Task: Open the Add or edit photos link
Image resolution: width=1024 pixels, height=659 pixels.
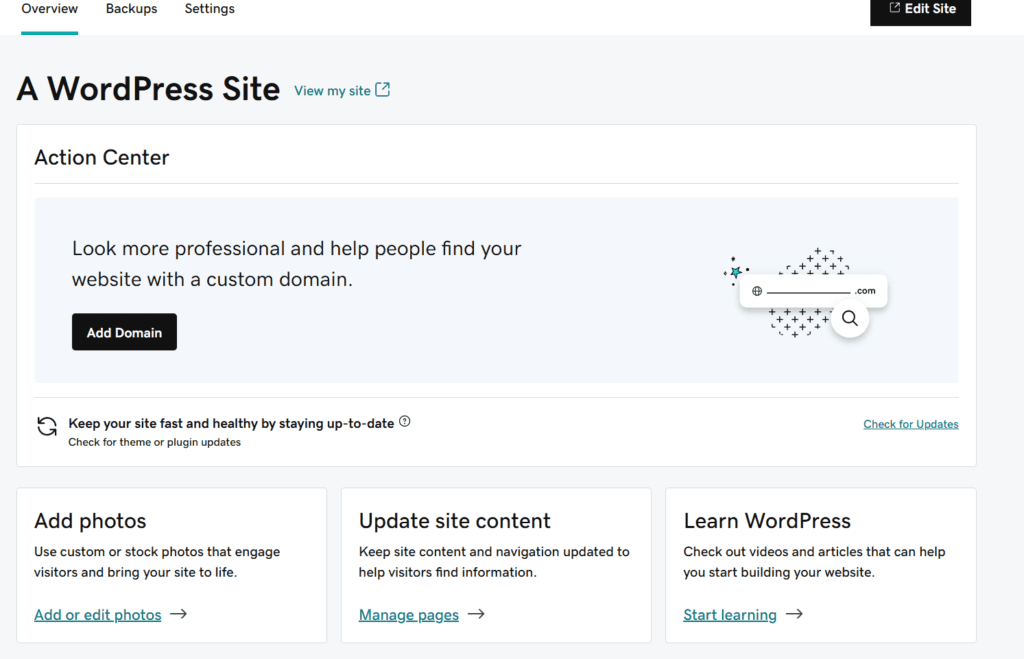Action: coord(97,615)
